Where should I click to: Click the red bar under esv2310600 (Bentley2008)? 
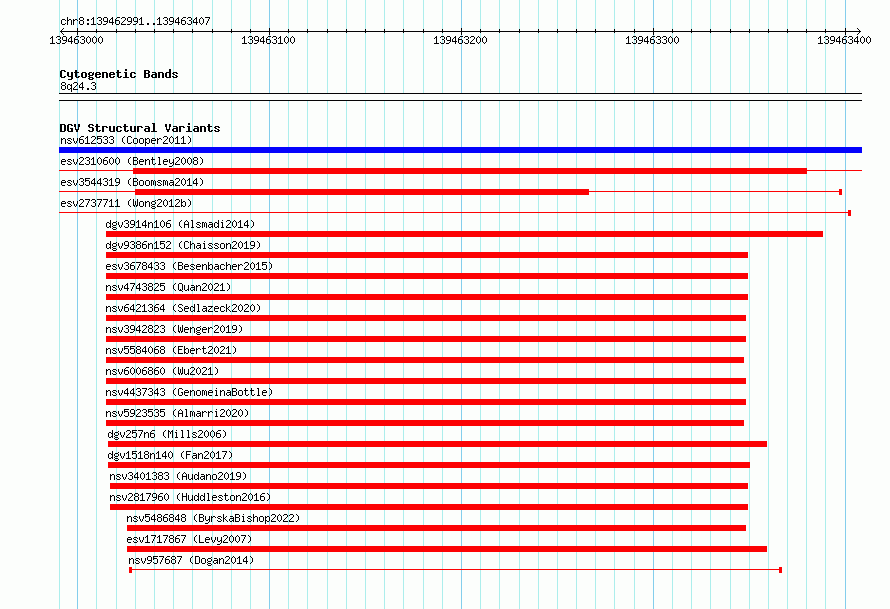(470, 171)
